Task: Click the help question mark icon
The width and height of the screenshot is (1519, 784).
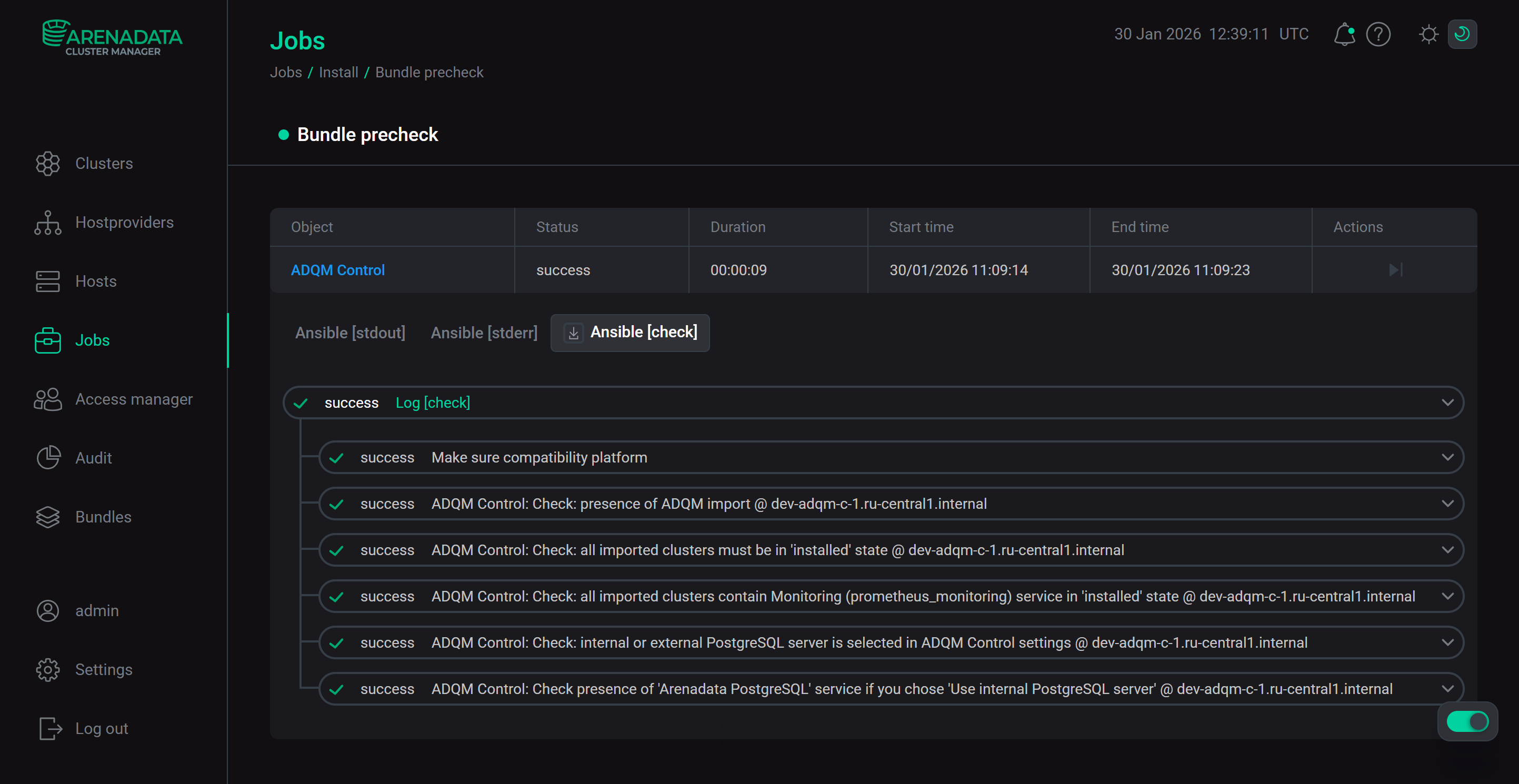Action: coord(1378,34)
